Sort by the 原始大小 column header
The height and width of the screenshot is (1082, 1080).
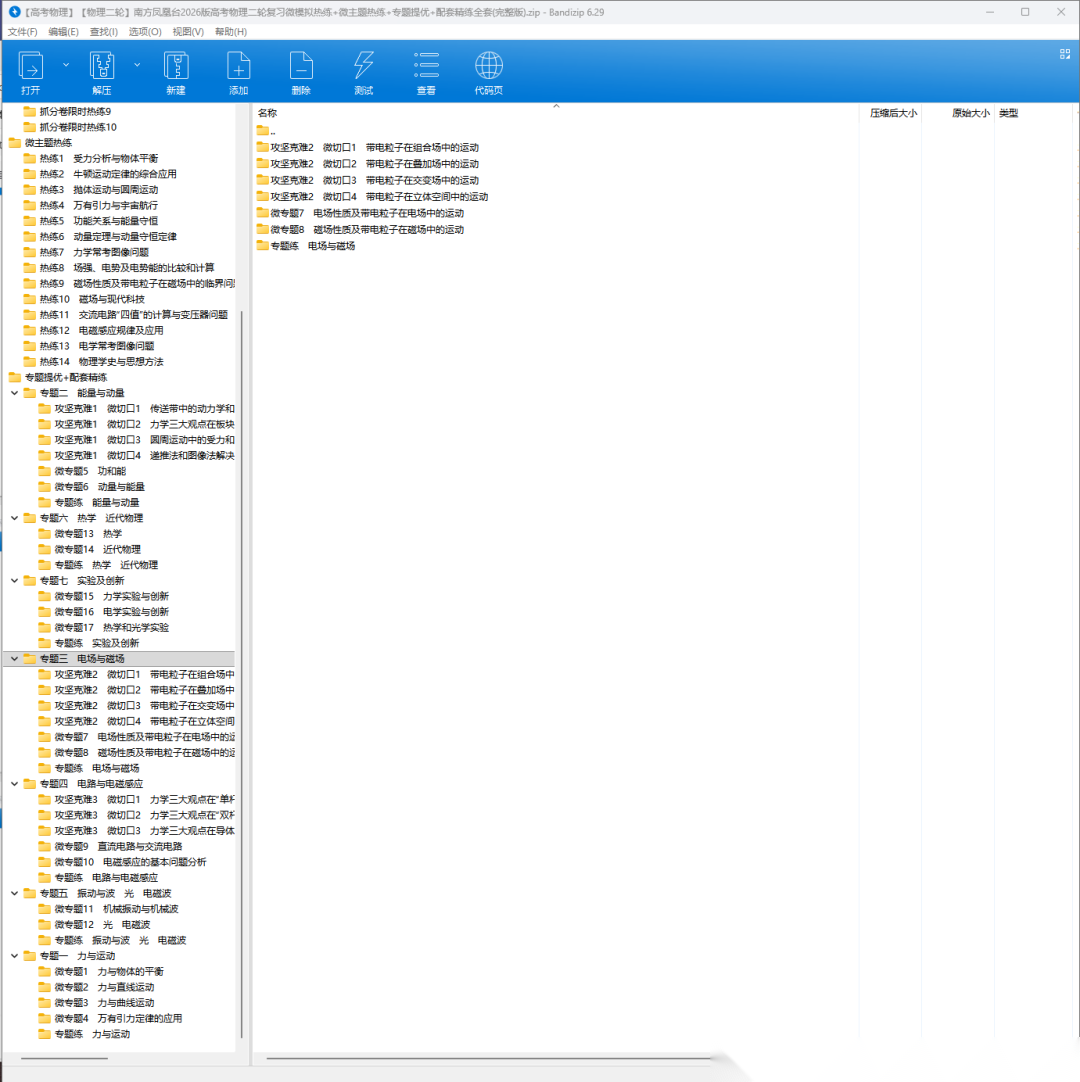pos(969,113)
